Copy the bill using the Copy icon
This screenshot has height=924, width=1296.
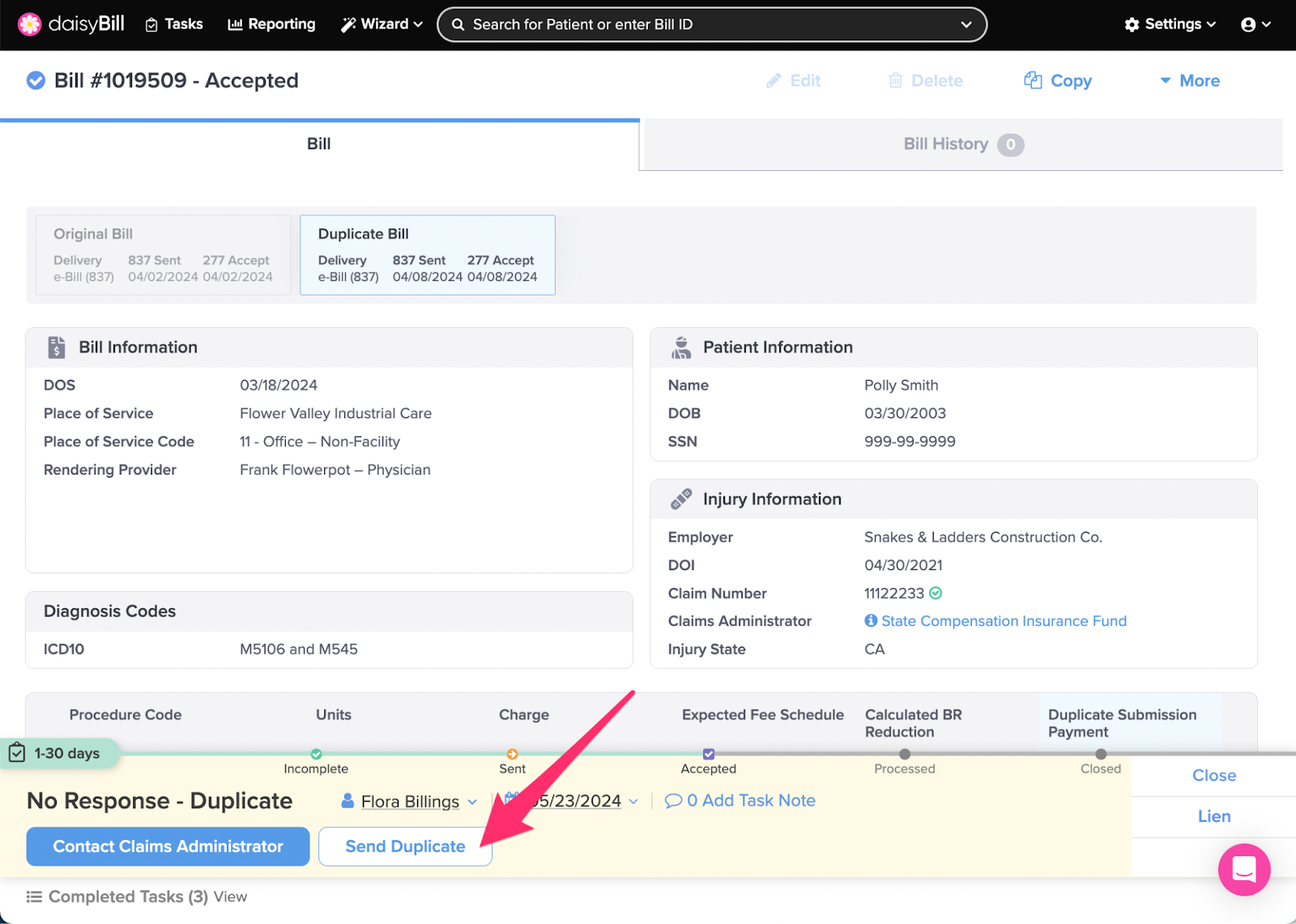pos(1033,80)
